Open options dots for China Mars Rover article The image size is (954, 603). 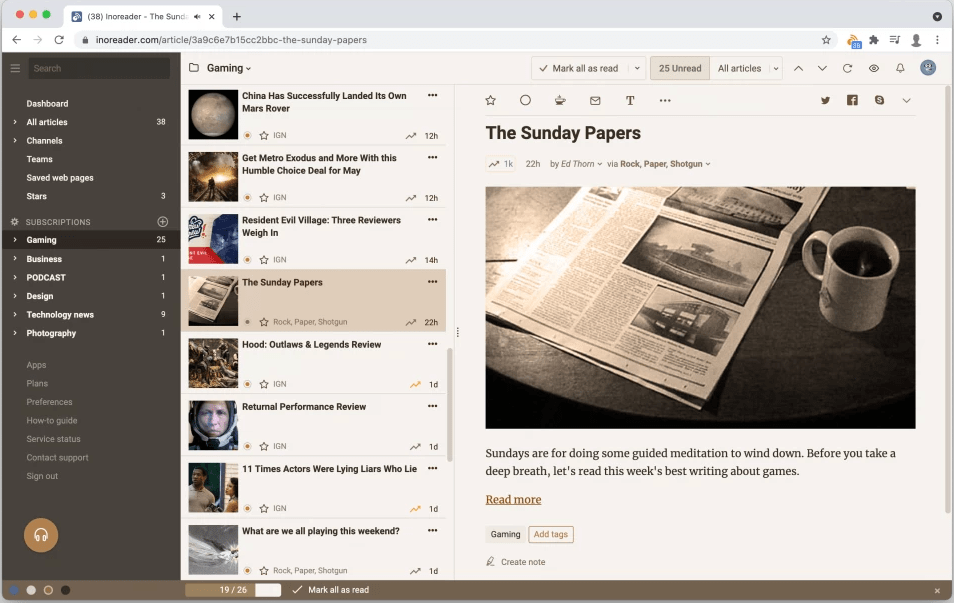pos(433,96)
